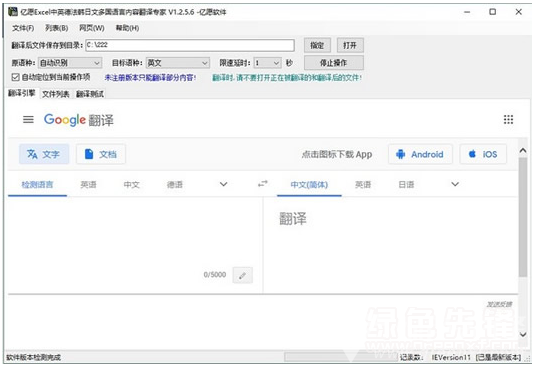Switch to the 文件列表 tab

coord(56,94)
